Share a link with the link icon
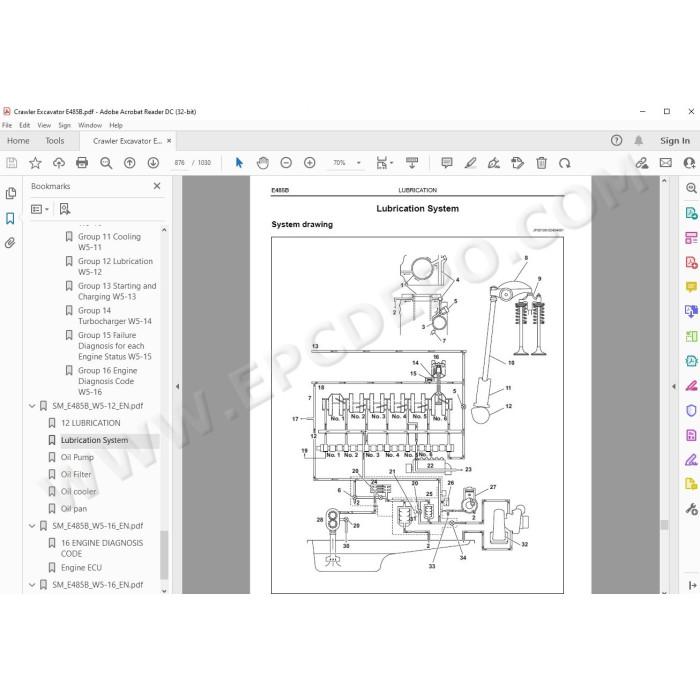 [x=642, y=163]
